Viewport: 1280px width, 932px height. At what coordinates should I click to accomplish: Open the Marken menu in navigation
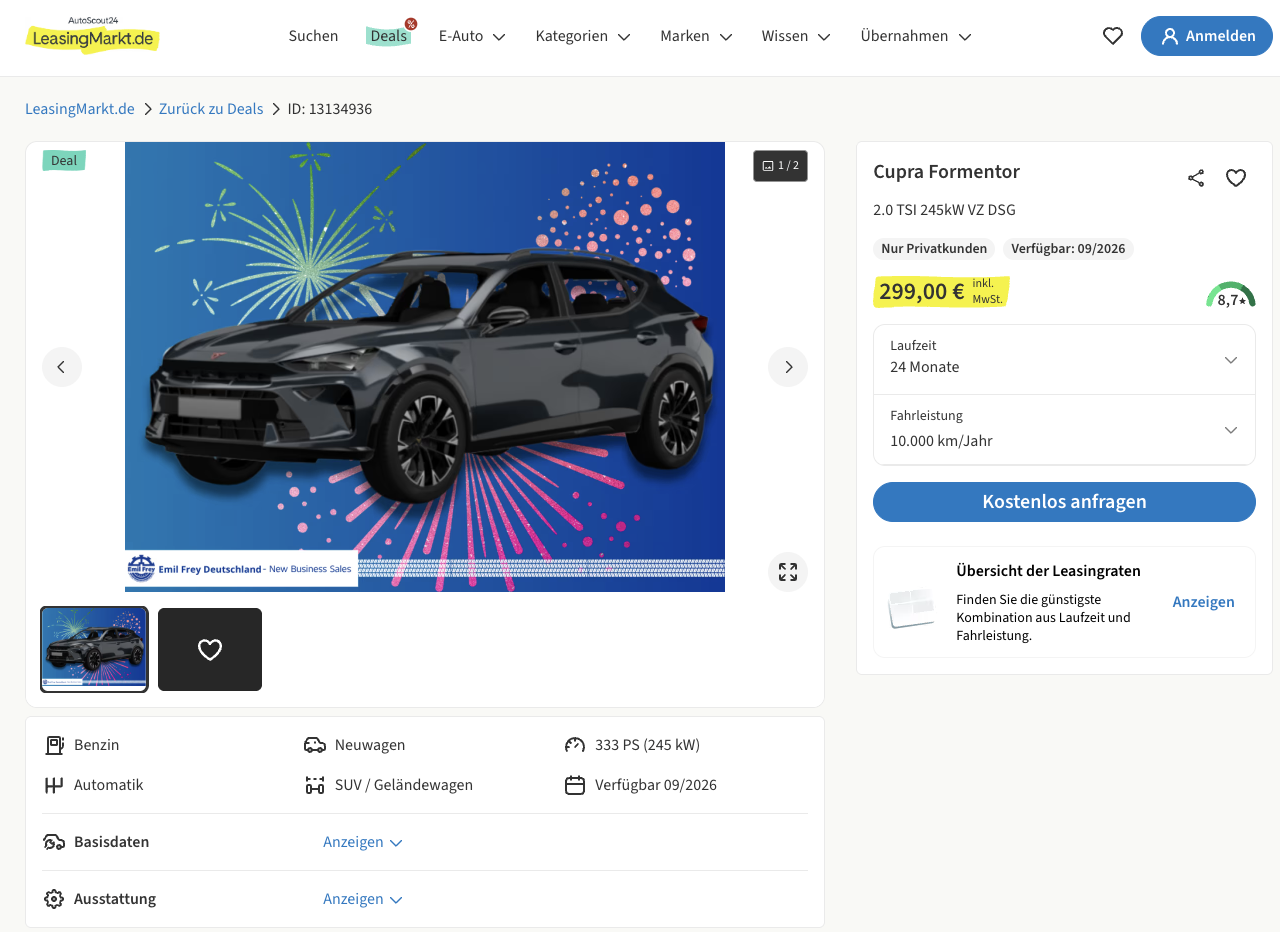tap(696, 36)
